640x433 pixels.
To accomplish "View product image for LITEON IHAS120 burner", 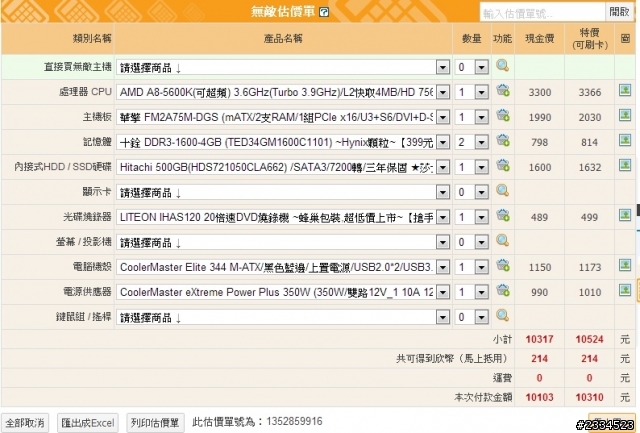I will (625, 215).
